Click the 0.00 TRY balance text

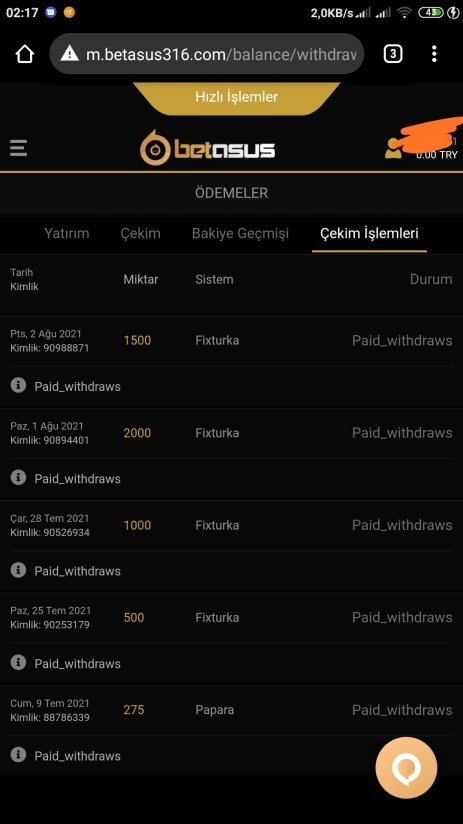pos(437,155)
